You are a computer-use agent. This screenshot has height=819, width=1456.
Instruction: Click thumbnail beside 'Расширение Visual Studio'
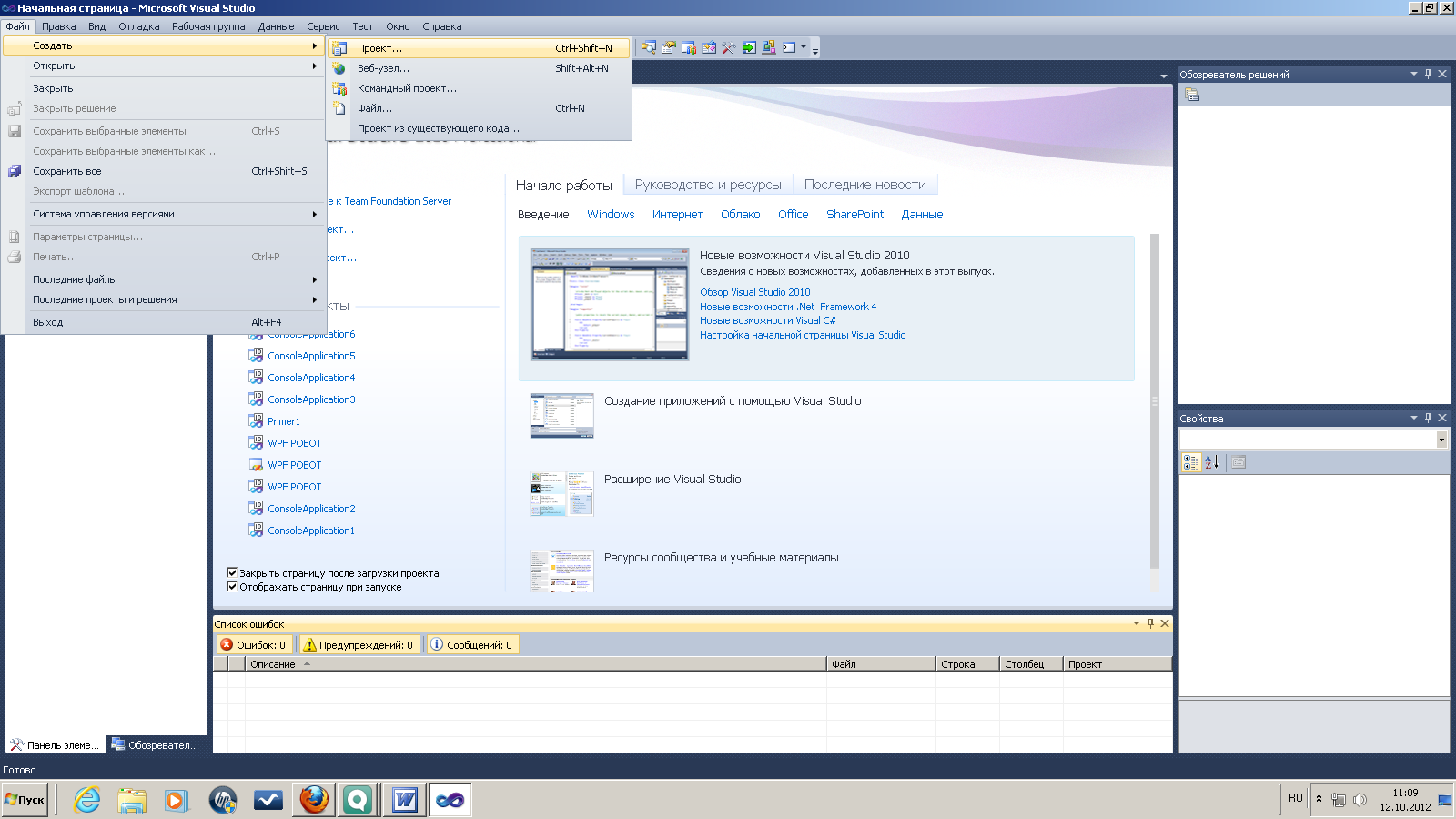(x=562, y=494)
